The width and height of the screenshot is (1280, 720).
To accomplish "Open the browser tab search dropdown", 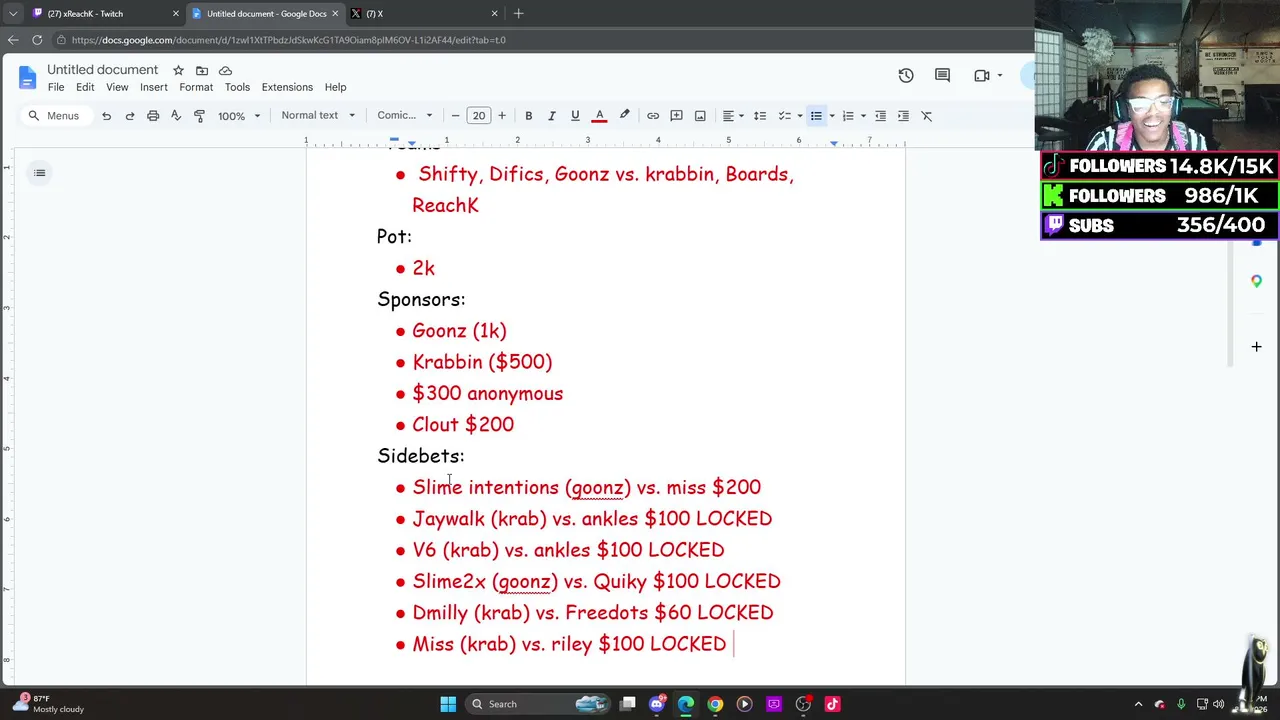I will point(13,14).
